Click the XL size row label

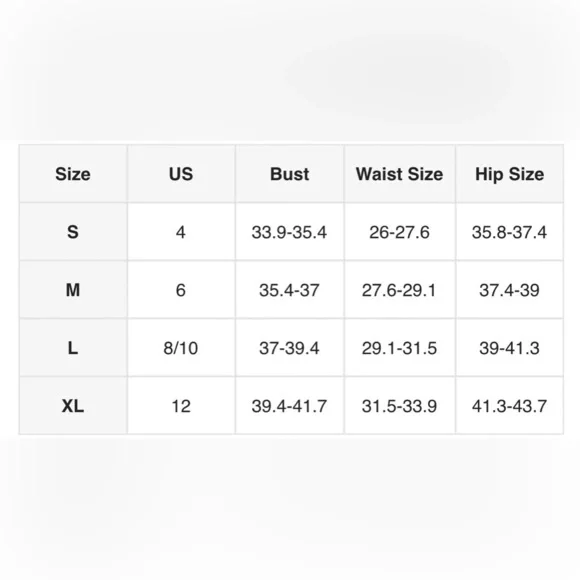click(x=73, y=406)
